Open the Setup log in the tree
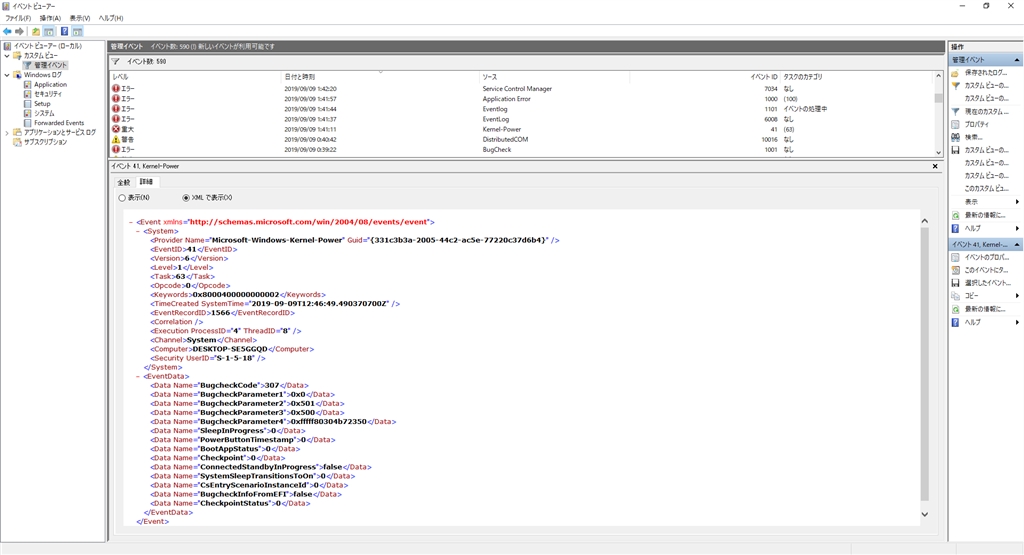The width and height of the screenshot is (1024, 555). tap(42, 104)
